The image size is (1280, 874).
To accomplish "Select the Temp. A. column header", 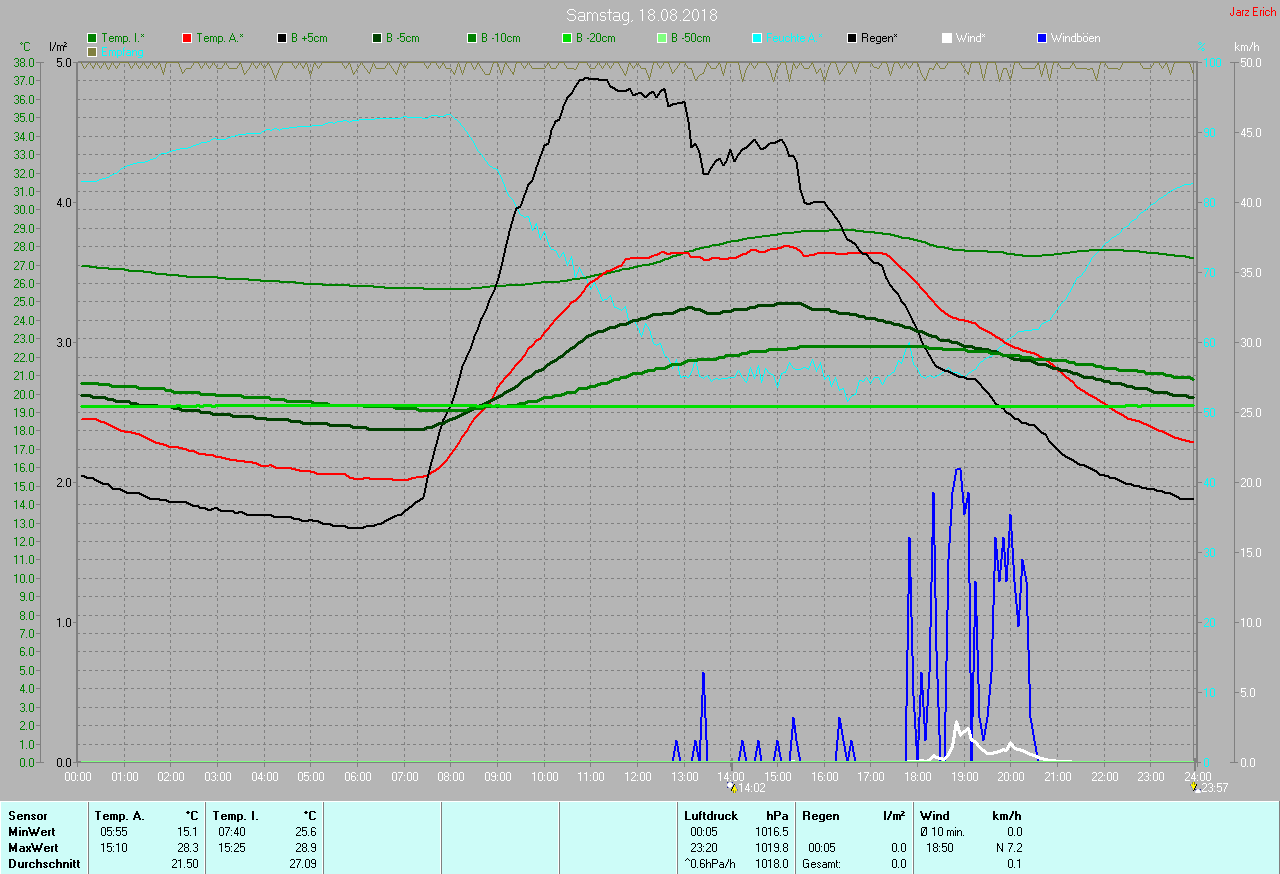I will (120, 816).
